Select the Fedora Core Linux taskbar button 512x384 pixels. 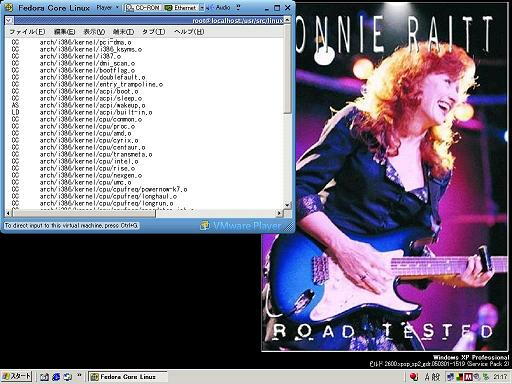click(x=127, y=377)
